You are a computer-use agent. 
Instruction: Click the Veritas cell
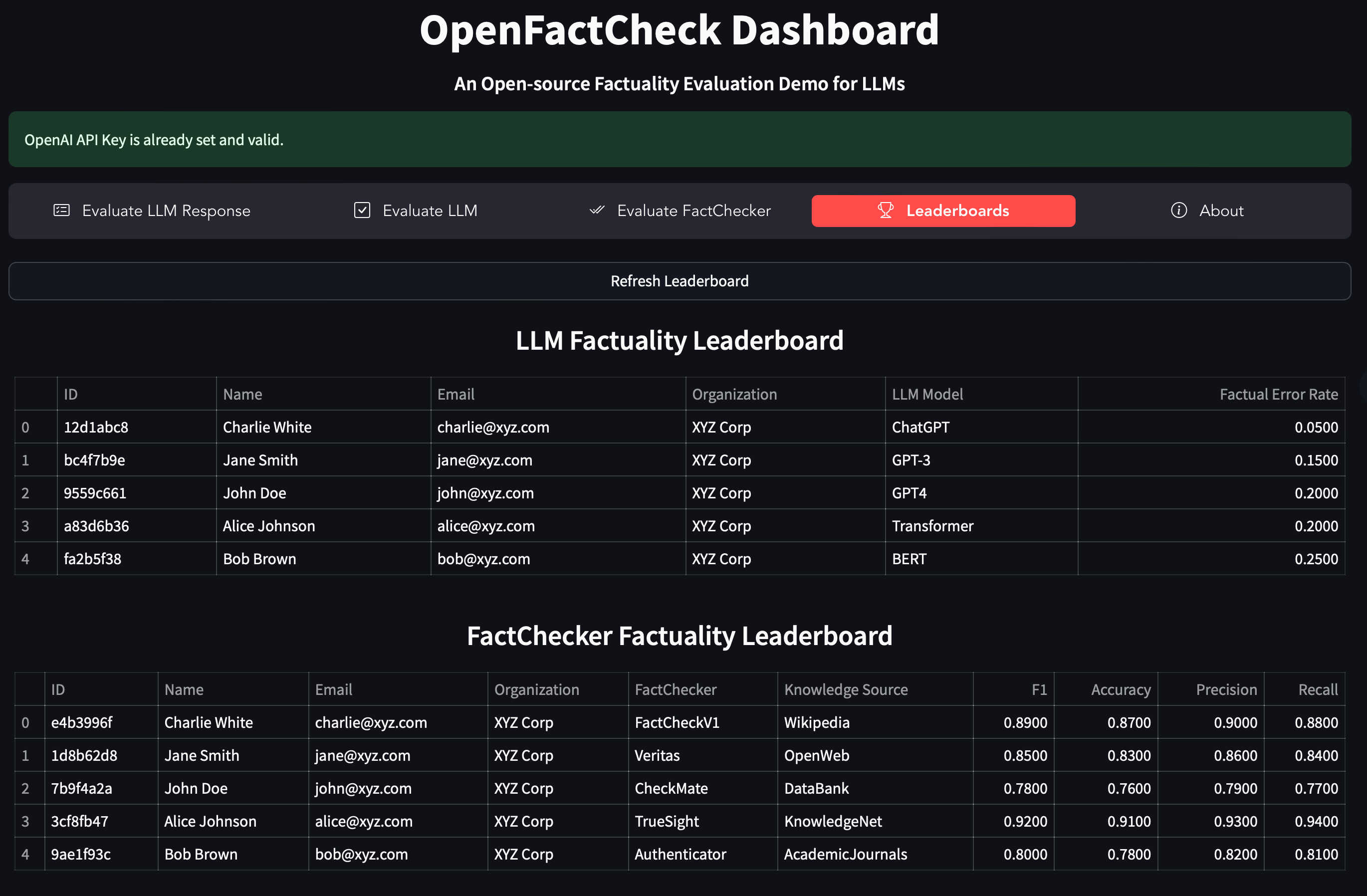click(702, 755)
